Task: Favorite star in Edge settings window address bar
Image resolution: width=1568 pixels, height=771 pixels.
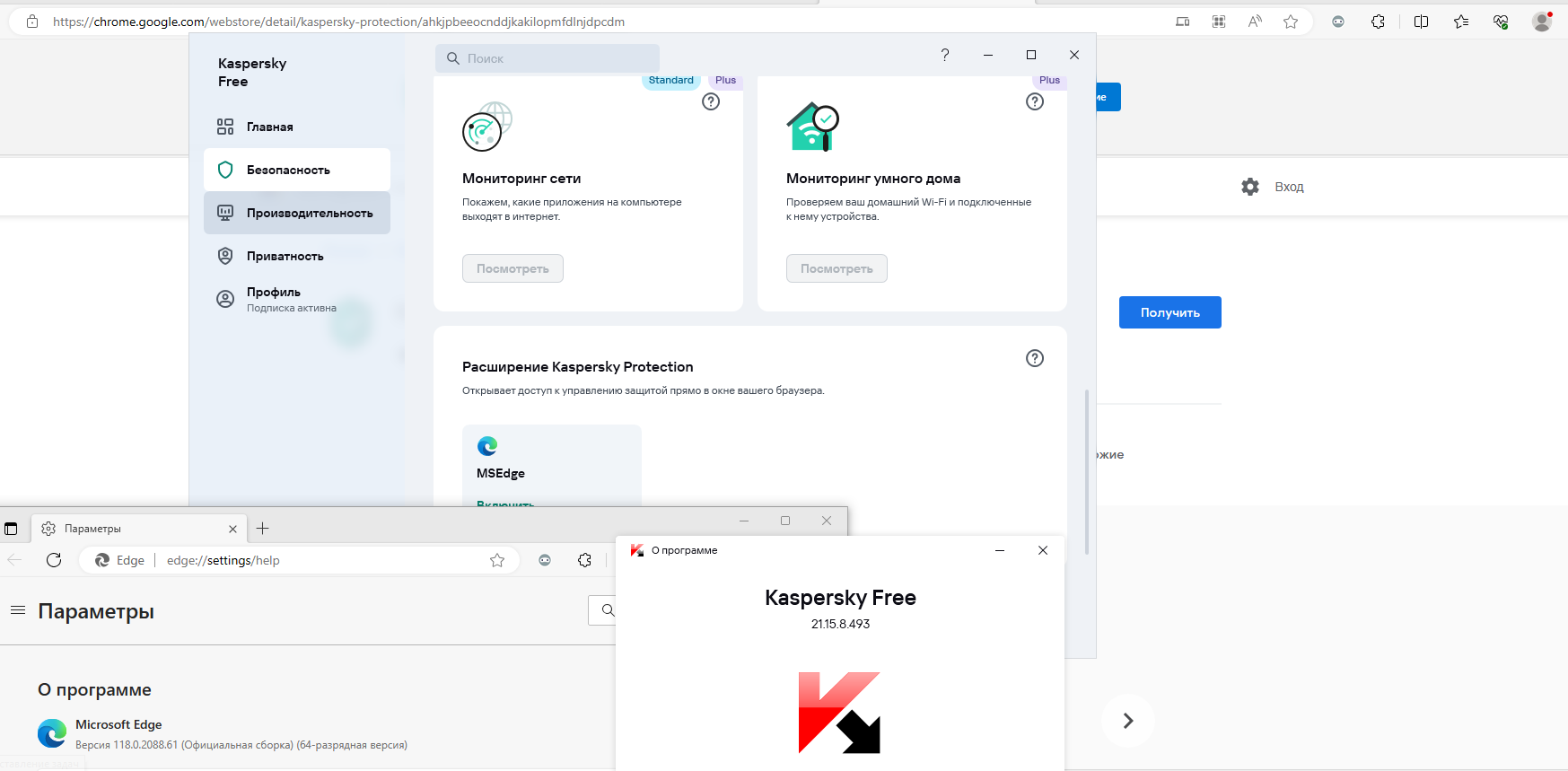Action: (497, 560)
